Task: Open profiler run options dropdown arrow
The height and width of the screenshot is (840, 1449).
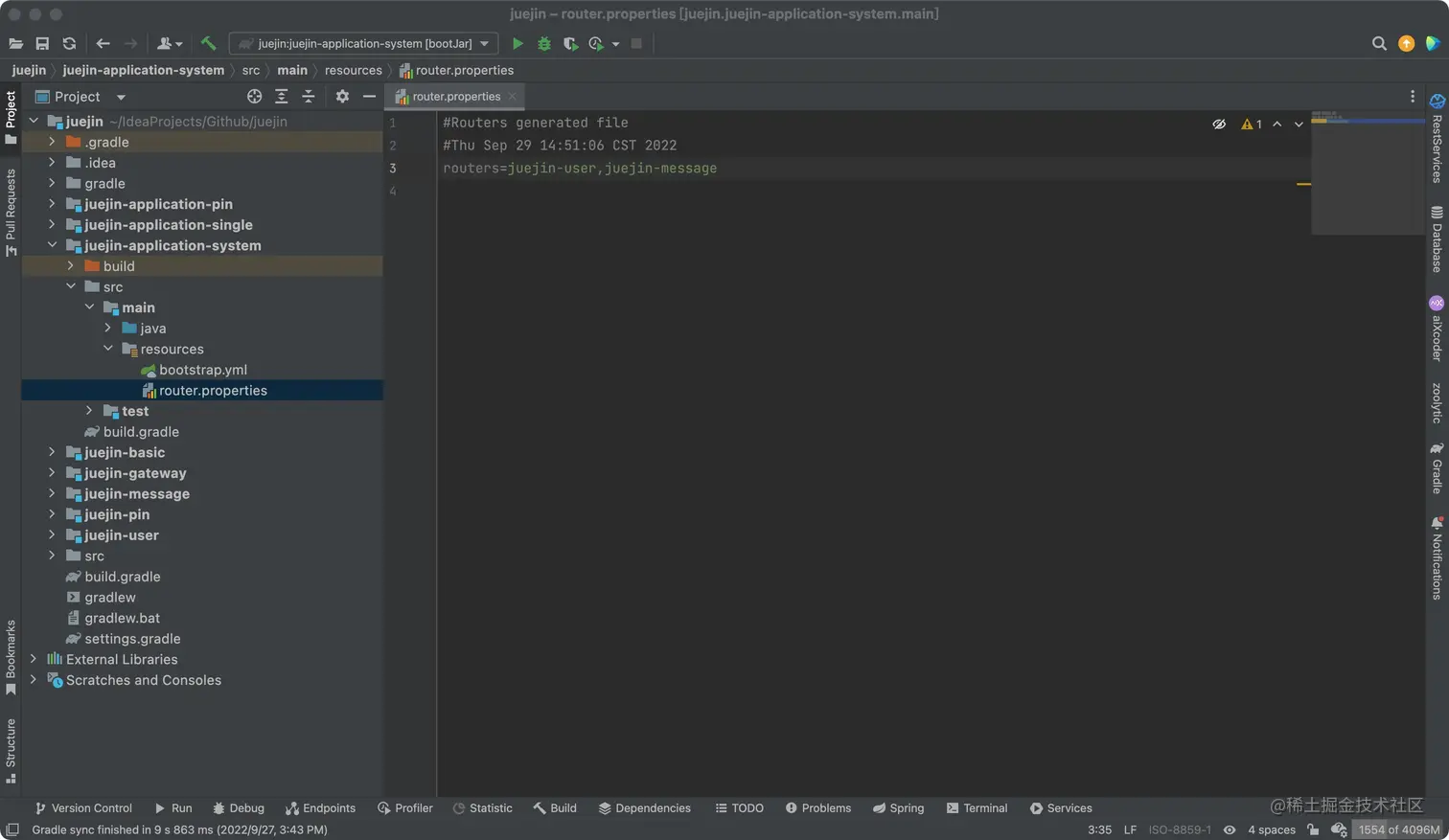Action: (615, 44)
